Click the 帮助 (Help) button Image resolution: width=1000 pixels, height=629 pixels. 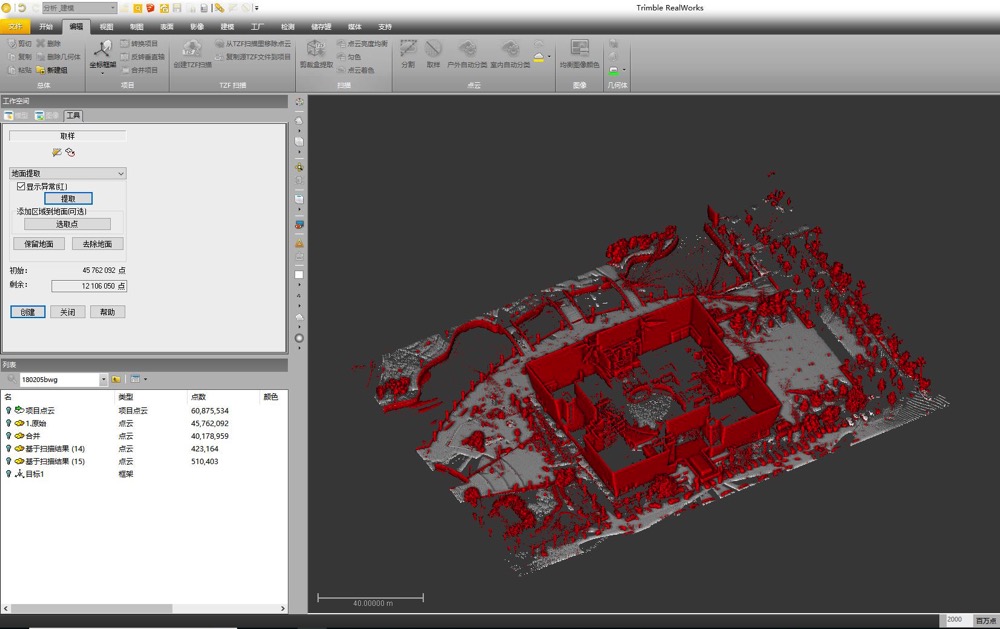pos(107,312)
